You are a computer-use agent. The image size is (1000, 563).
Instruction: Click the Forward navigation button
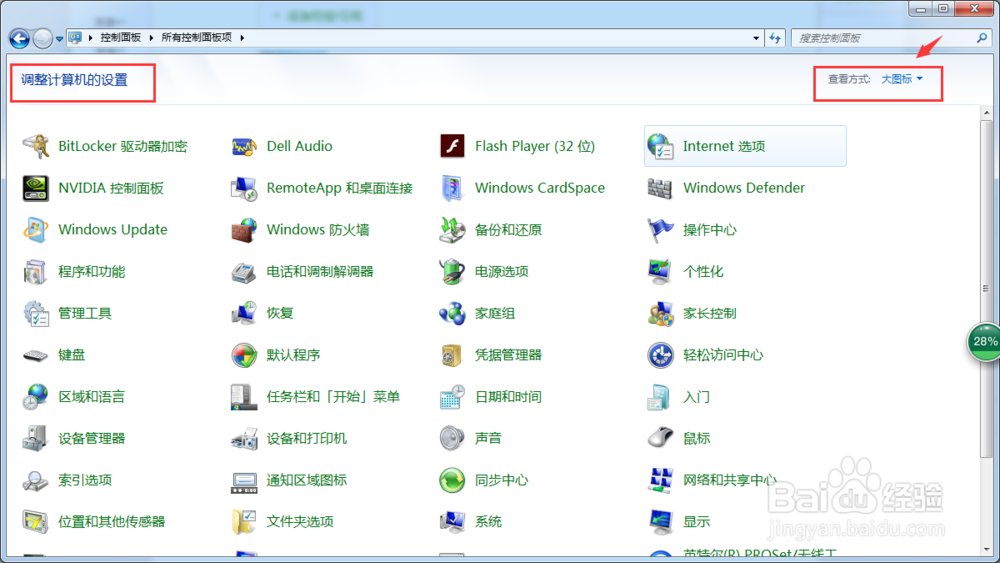[x=43, y=39]
